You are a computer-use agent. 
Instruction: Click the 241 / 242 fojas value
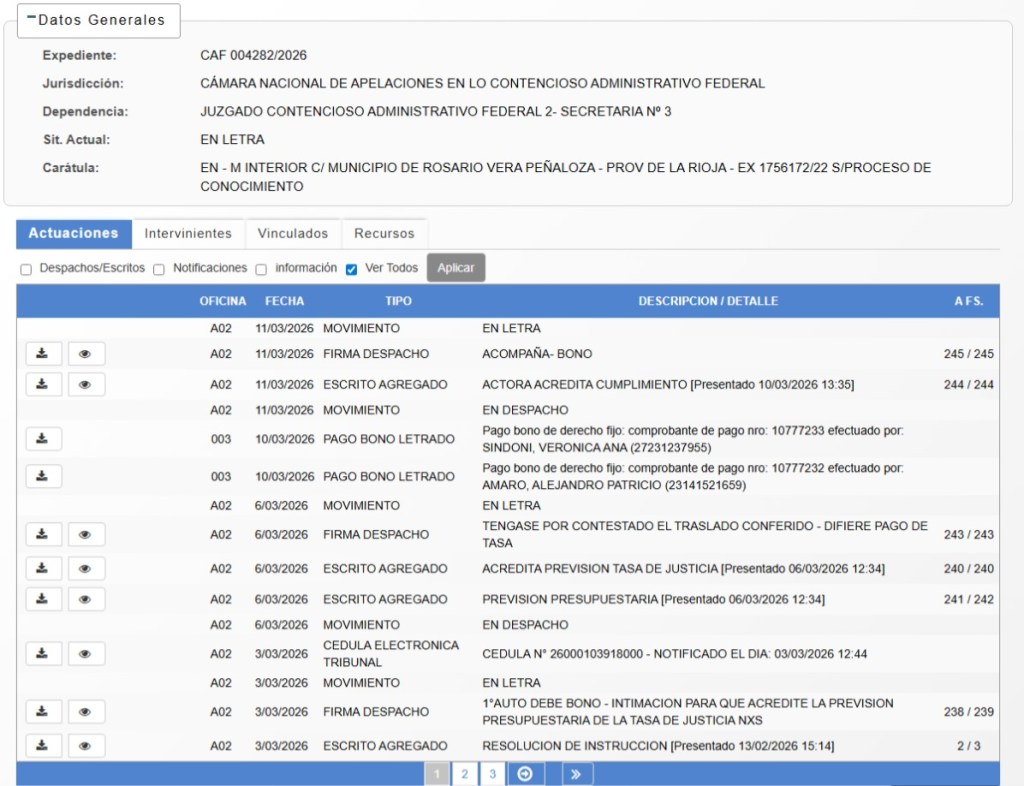[x=968, y=599]
